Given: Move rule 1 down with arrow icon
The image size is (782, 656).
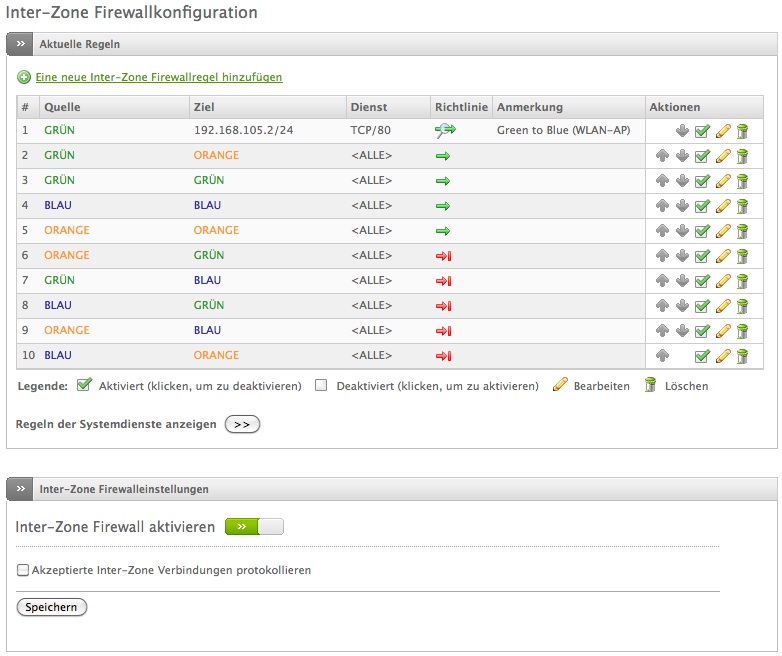Looking at the screenshot, I should [682, 131].
